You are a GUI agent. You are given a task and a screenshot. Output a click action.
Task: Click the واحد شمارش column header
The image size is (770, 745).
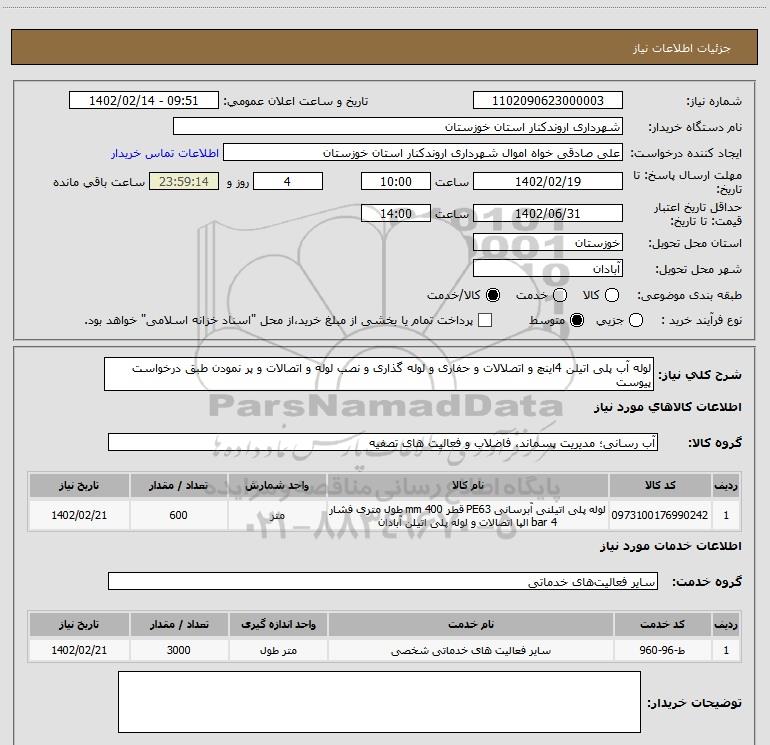point(277,485)
